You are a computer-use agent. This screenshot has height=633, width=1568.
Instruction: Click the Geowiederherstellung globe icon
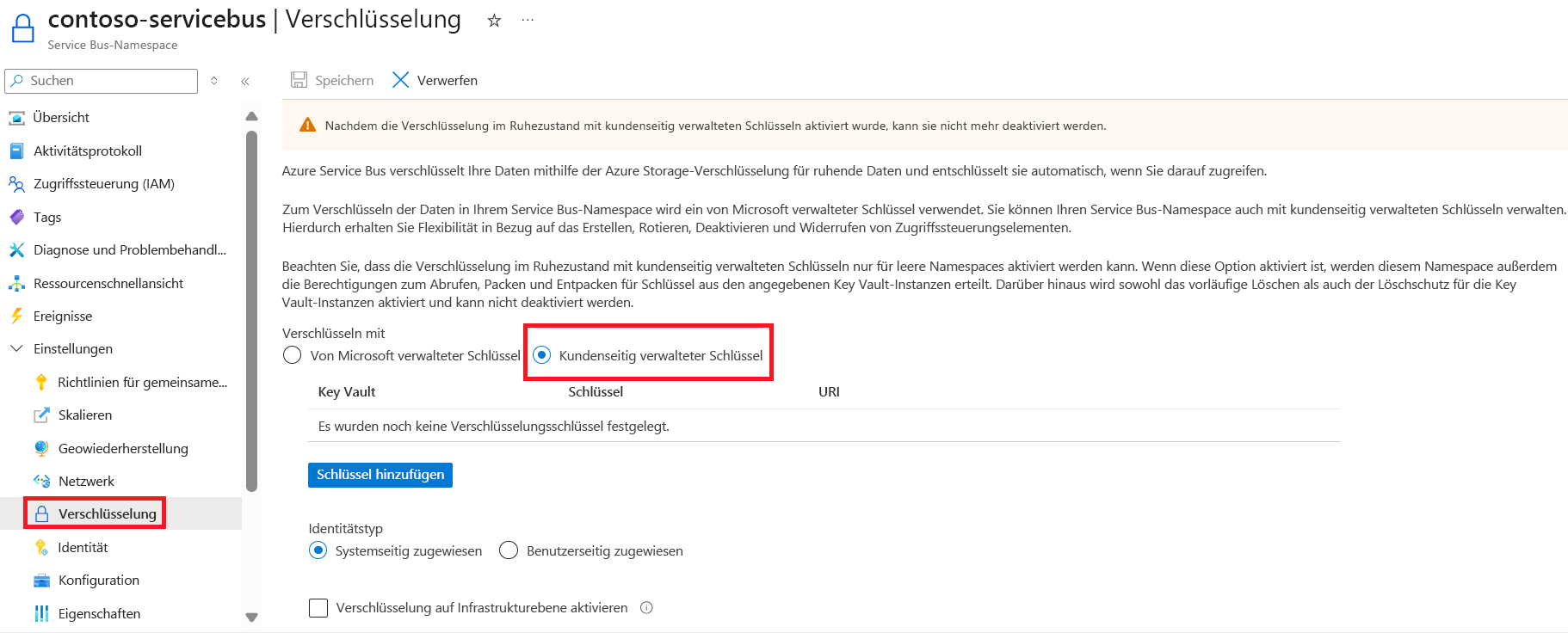[41, 448]
